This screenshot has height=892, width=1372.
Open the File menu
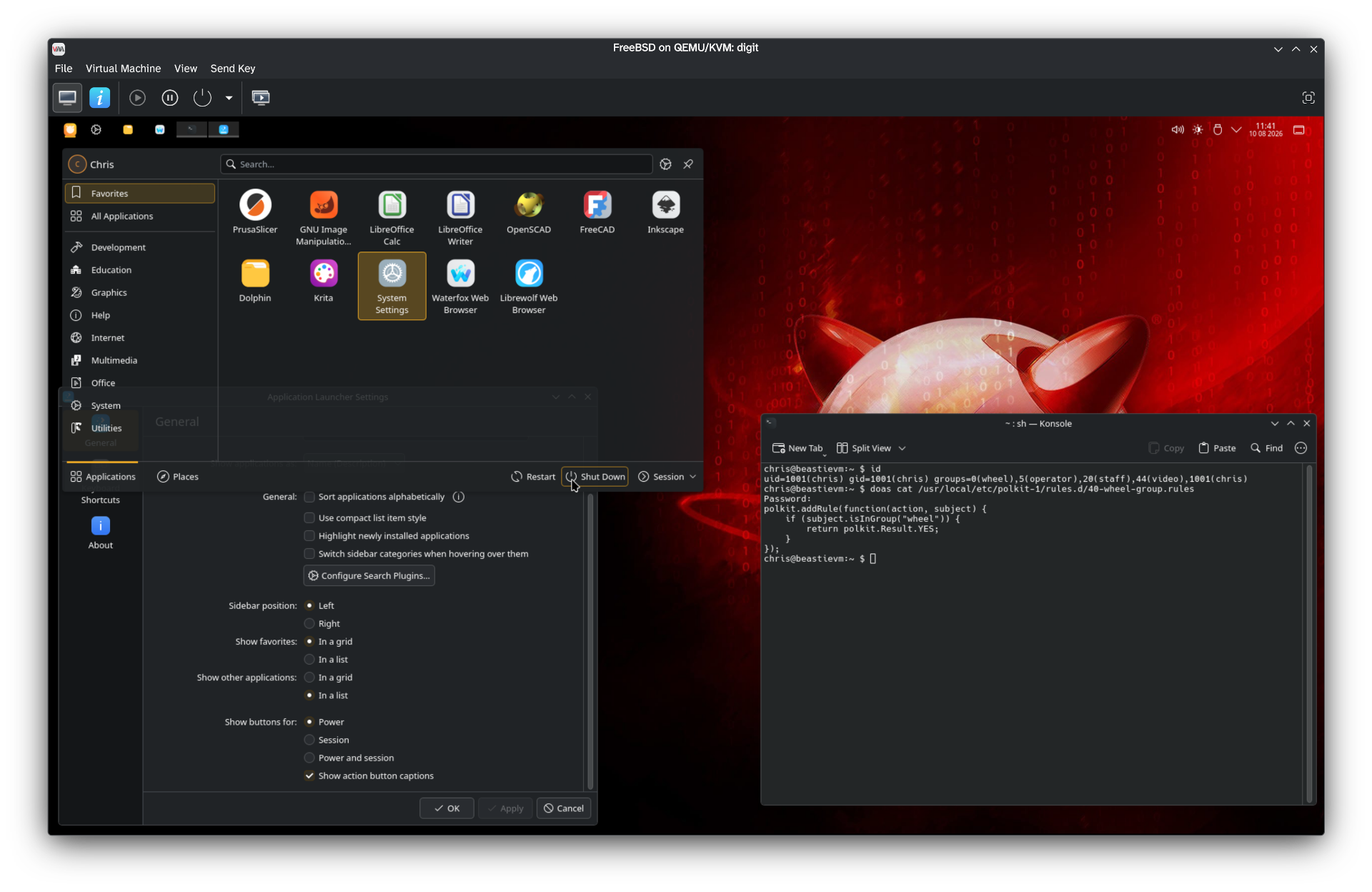point(64,69)
